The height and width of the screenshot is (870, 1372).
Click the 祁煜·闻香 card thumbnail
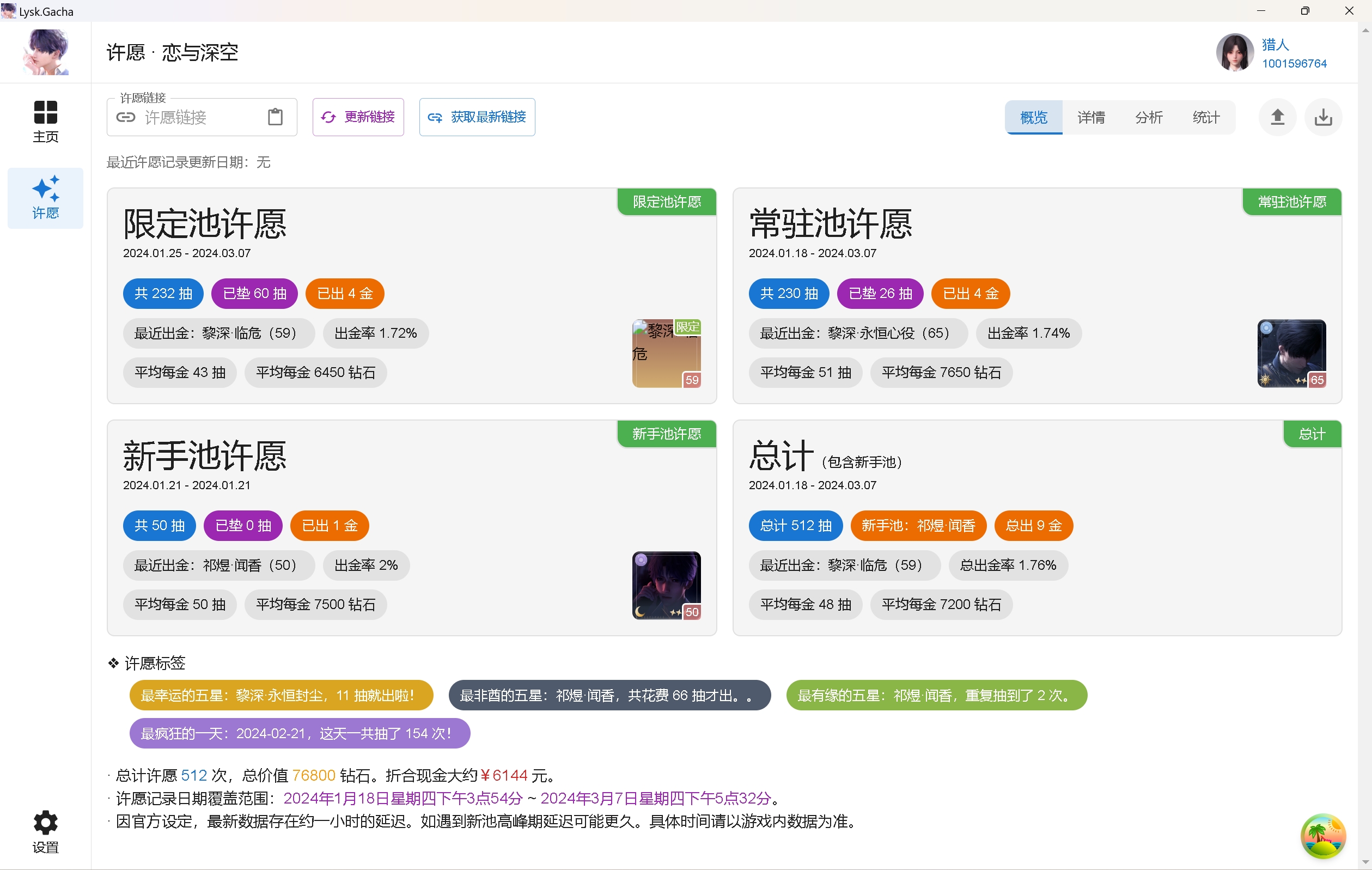click(x=666, y=585)
